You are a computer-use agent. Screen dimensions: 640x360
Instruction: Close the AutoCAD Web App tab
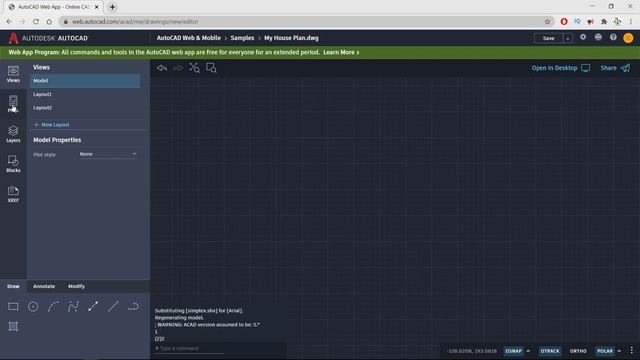(97, 7)
